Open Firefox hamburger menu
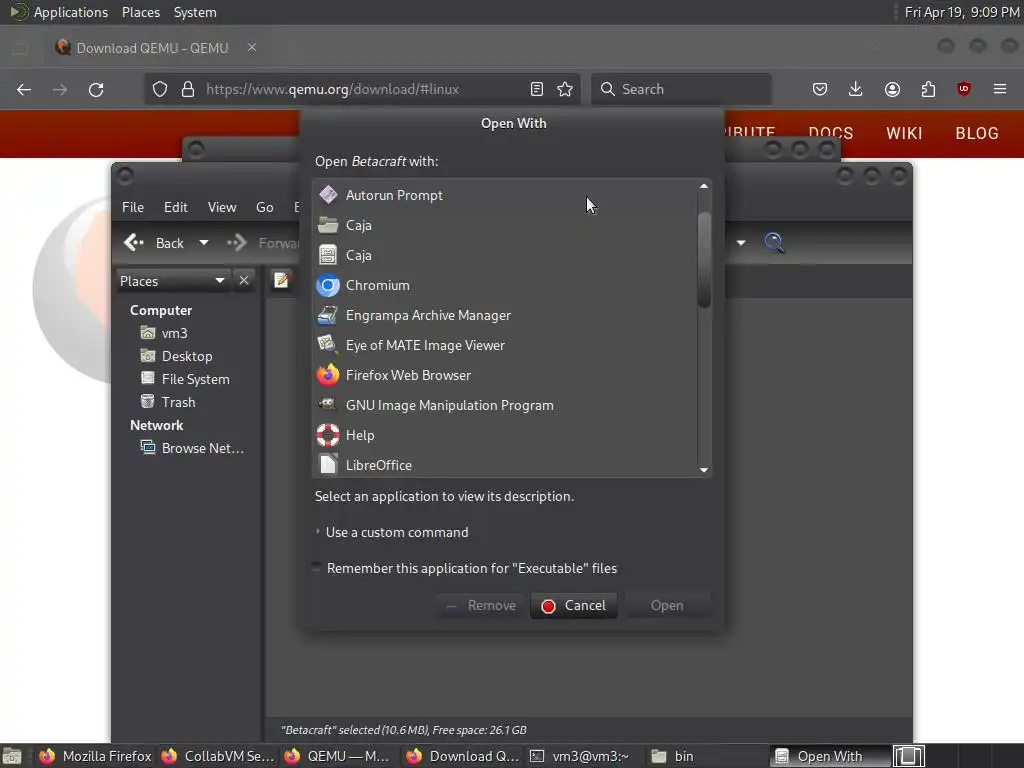This screenshot has width=1024, height=768. [x=1000, y=89]
